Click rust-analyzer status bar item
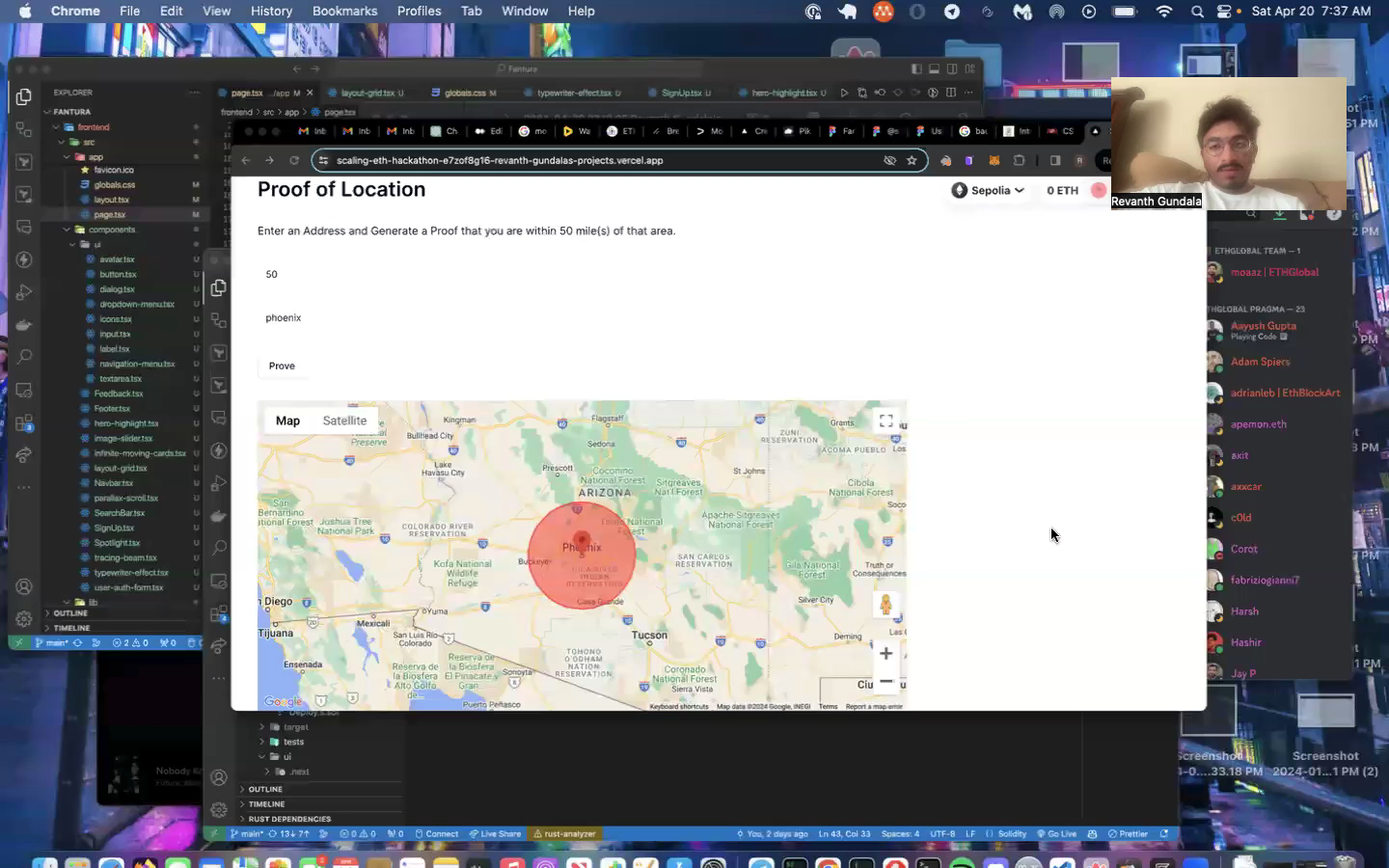The width and height of the screenshot is (1389, 868). coord(564,834)
